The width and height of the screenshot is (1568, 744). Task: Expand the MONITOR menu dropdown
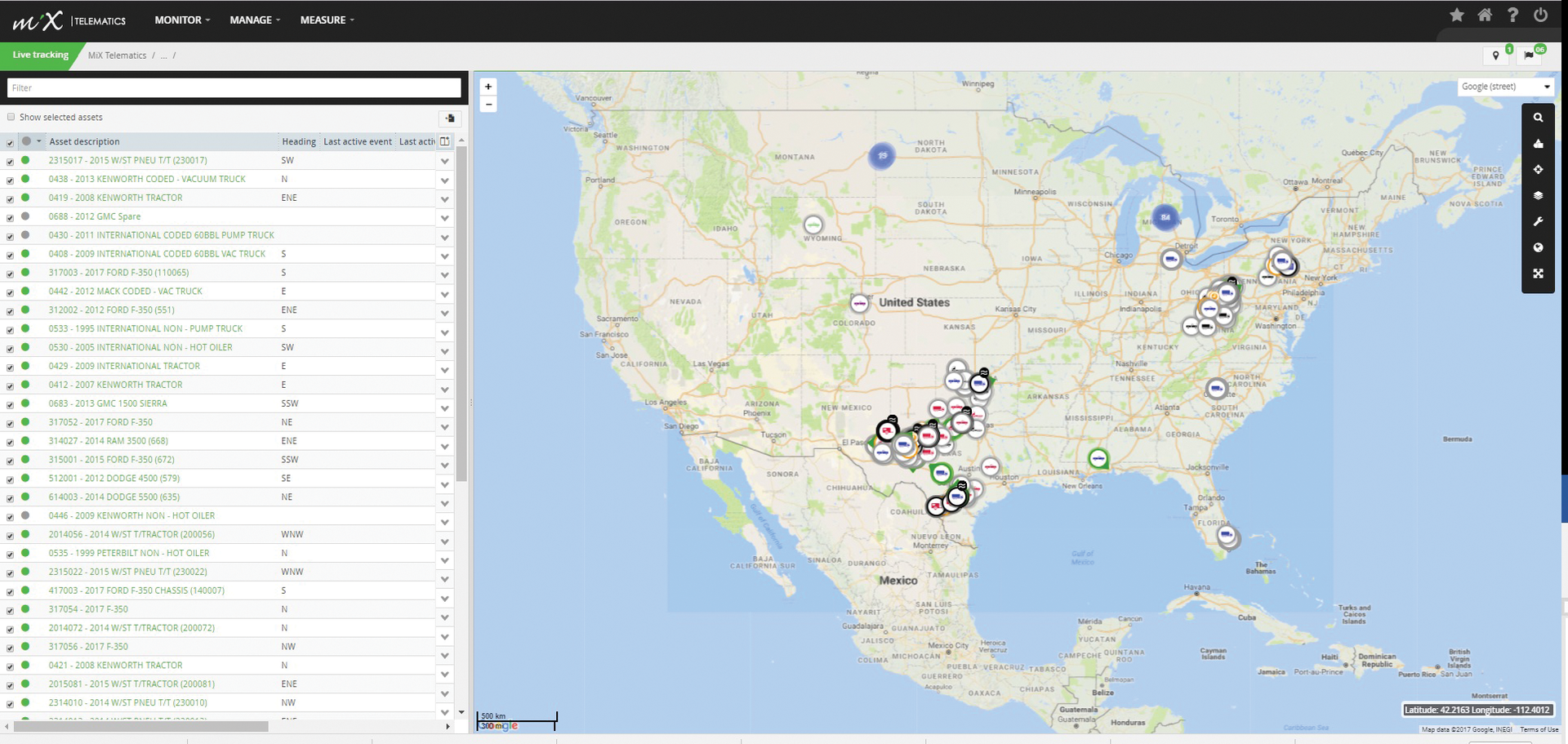(181, 20)
